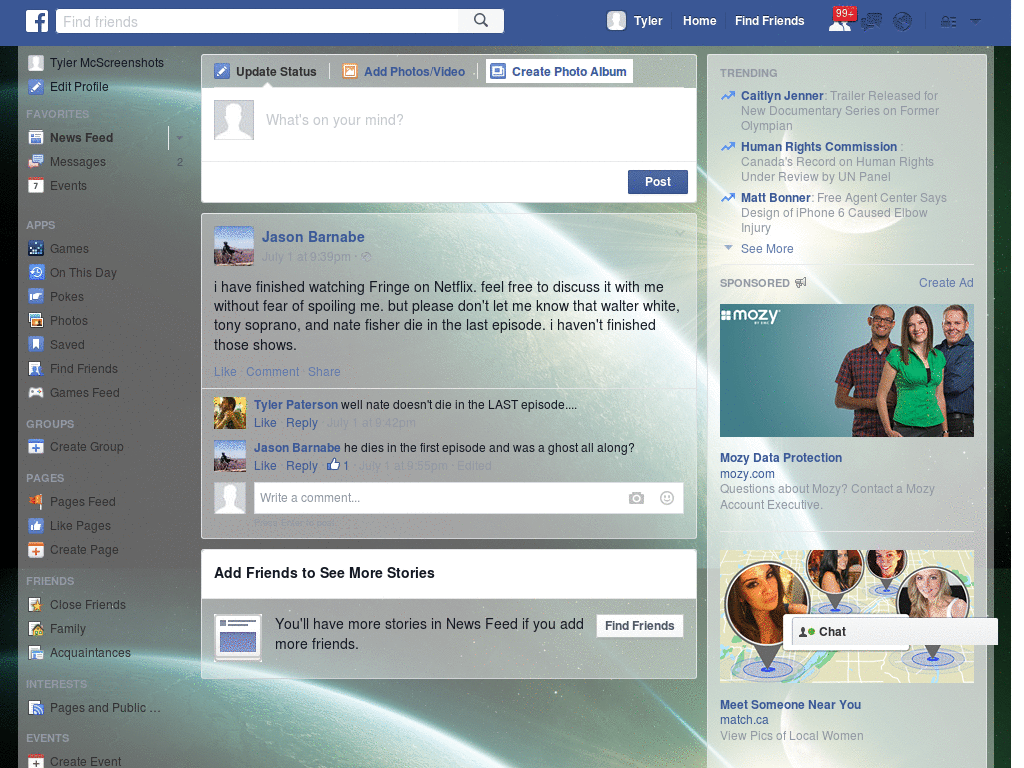
Task: Open News Feed options dropdown arrow
Action: [x=180, y=138]
